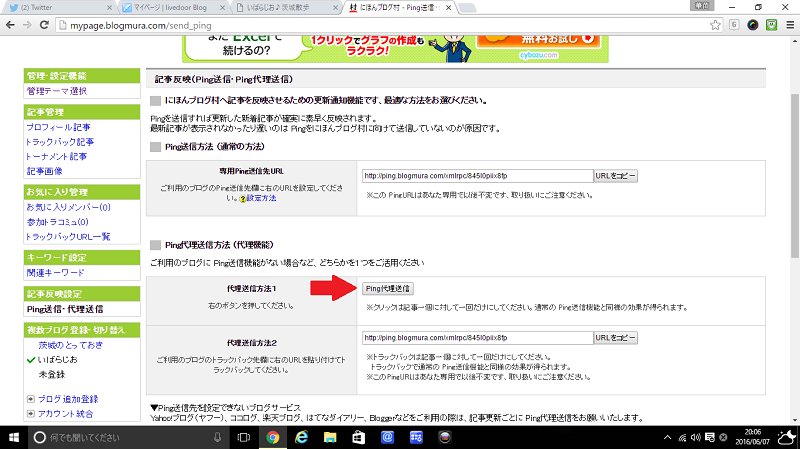Click the 専用Ping送信先URL text field
Image resolution: width=800 pixels, height=449 pixels.
coord(478,176)
